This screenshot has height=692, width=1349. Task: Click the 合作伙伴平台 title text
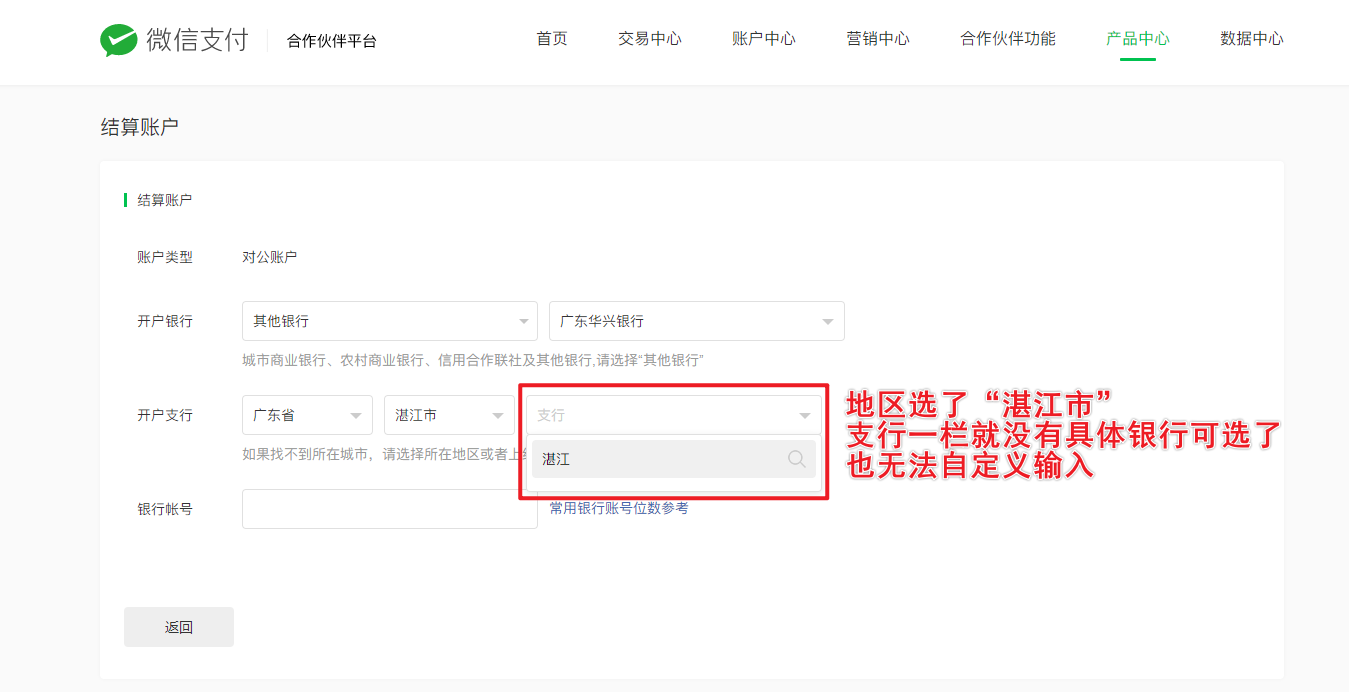pyautogui.click(x=332, y=41)
